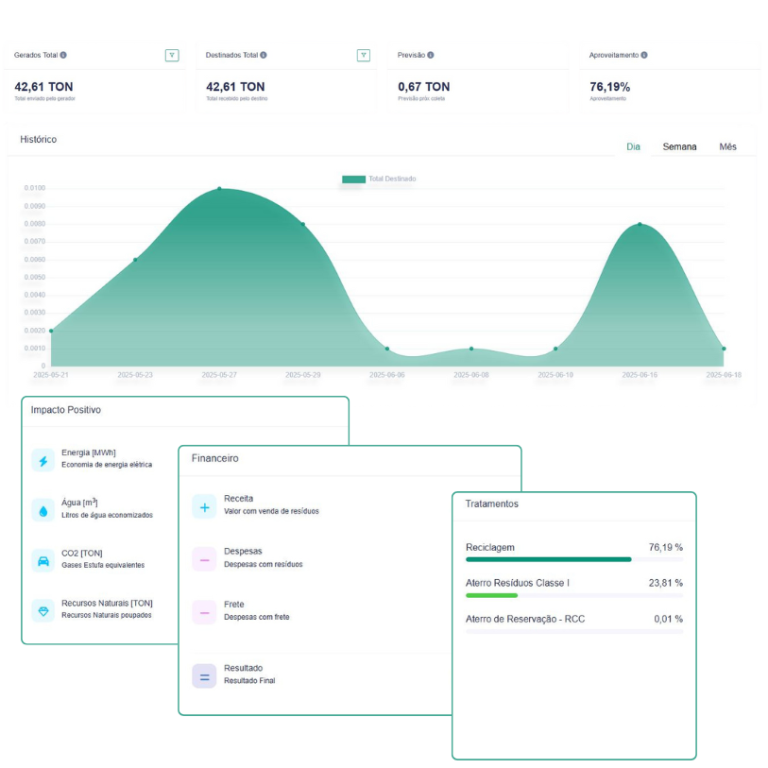The image size is (768, 768).
Task: Switch the chart to Dia view
Action: [633, 147]
